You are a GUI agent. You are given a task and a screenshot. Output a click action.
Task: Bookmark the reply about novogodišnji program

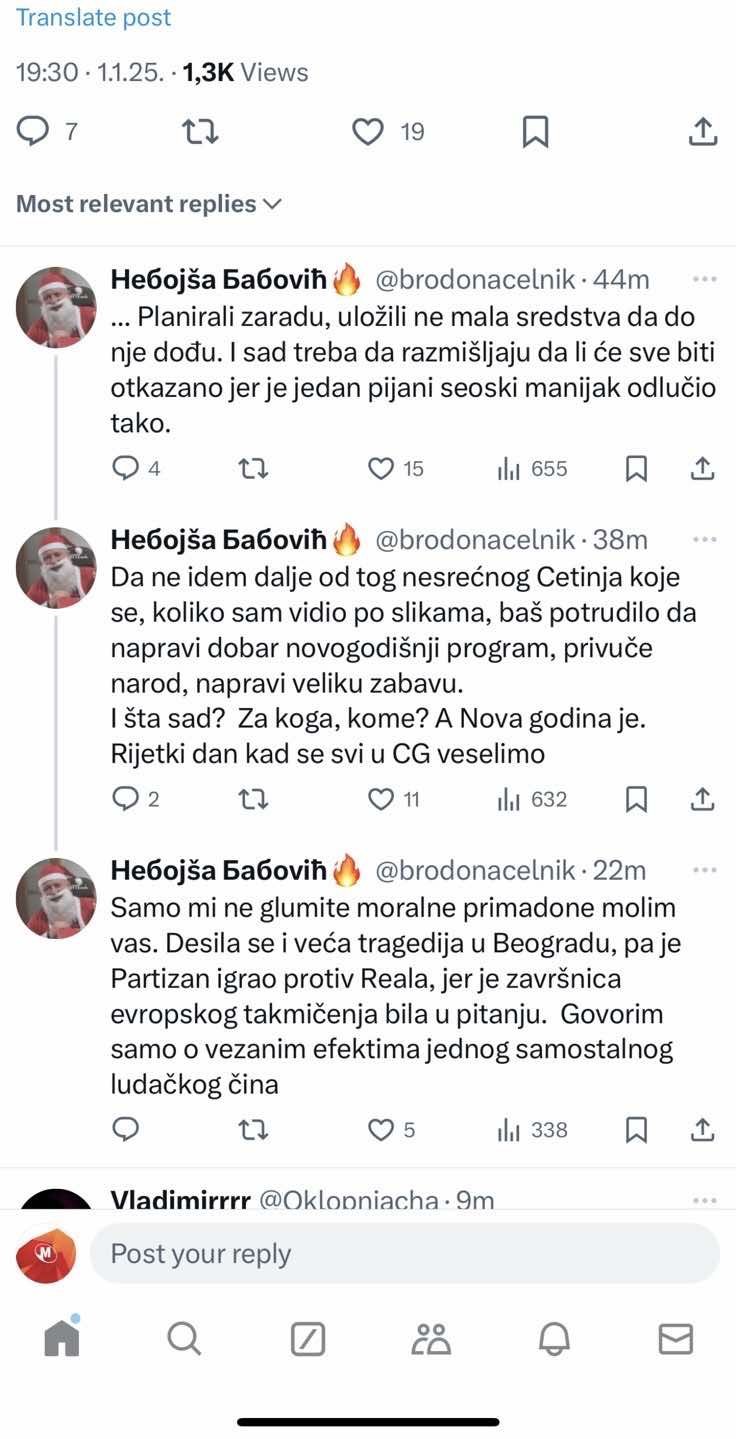pyautogui.click(x=636, y=798)
